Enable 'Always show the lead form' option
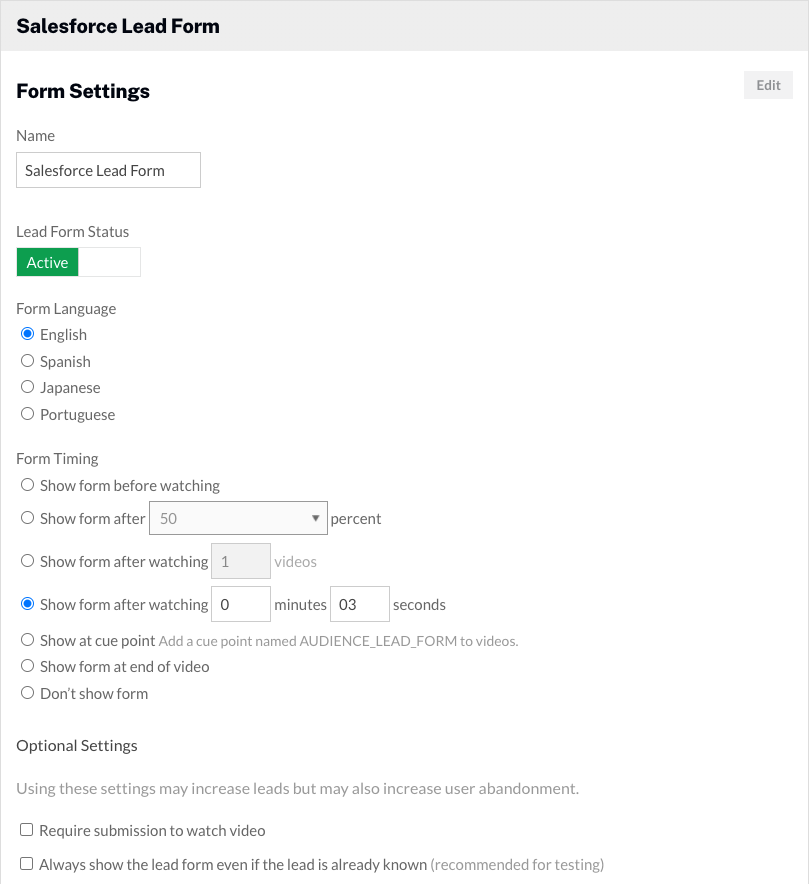Screen dimensions: 809x884 click(x=25, y=862)
